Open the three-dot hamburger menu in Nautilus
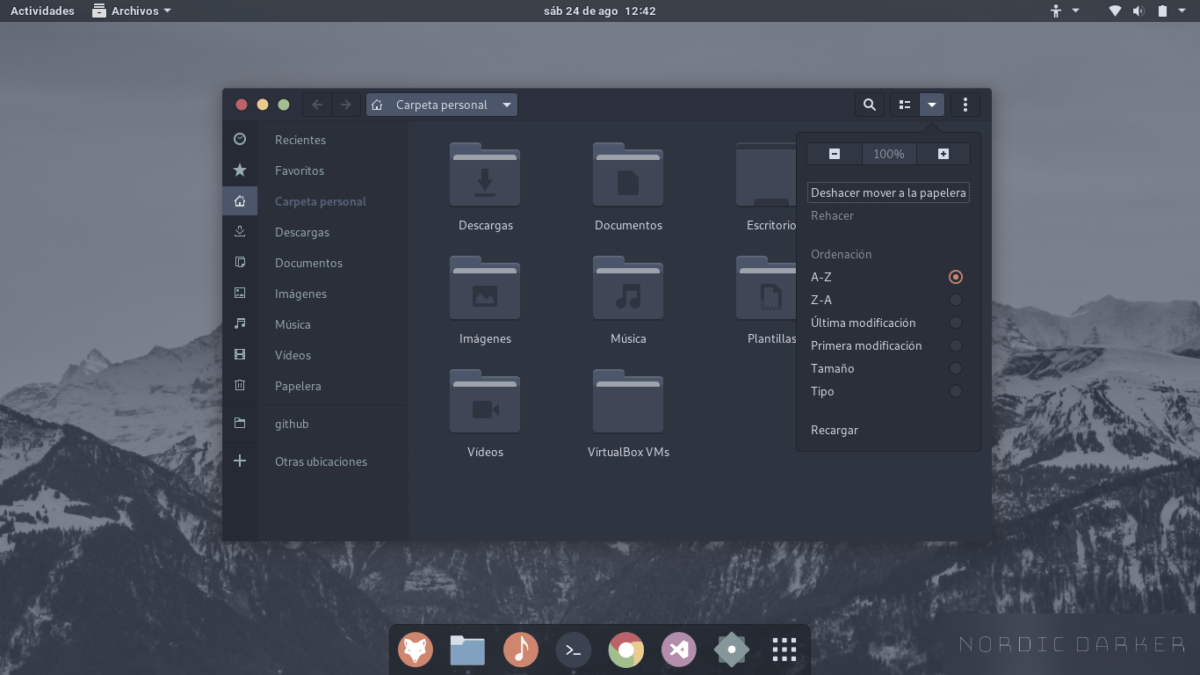The width and height of the screenshot is (1200, 675). [x=964, y=104]
